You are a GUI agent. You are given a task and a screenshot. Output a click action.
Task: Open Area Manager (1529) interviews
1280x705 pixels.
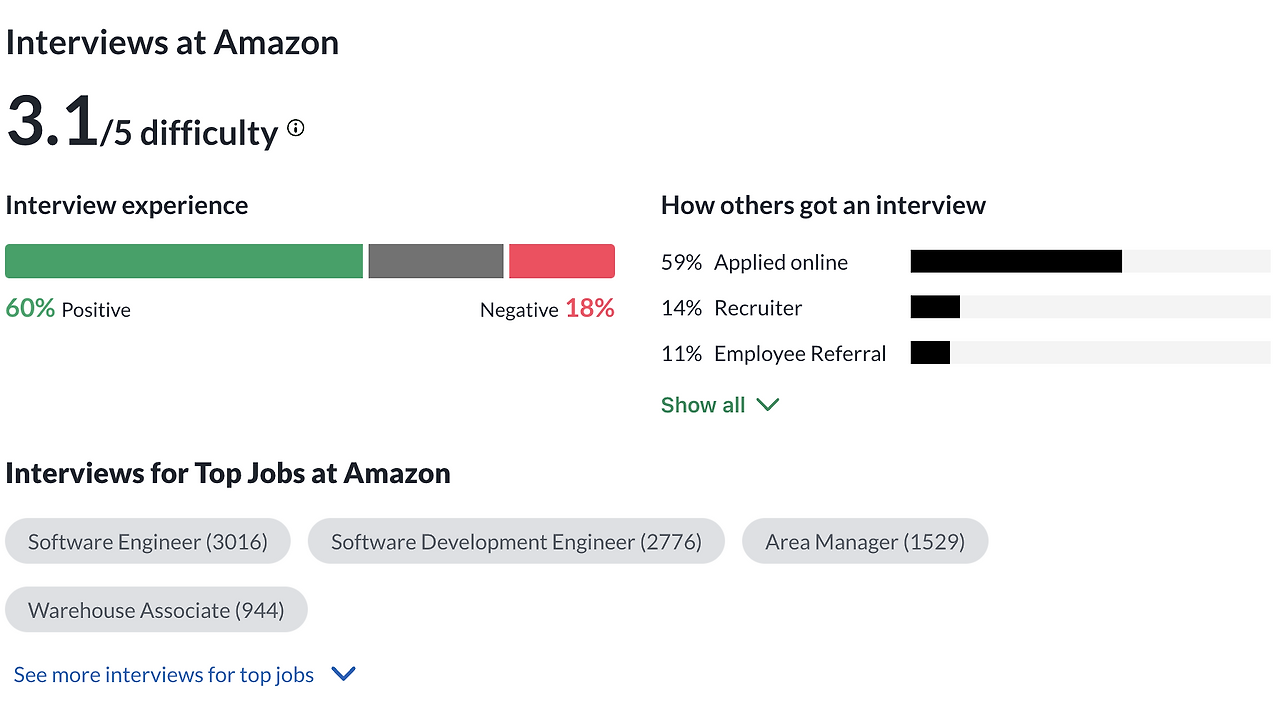865,542
